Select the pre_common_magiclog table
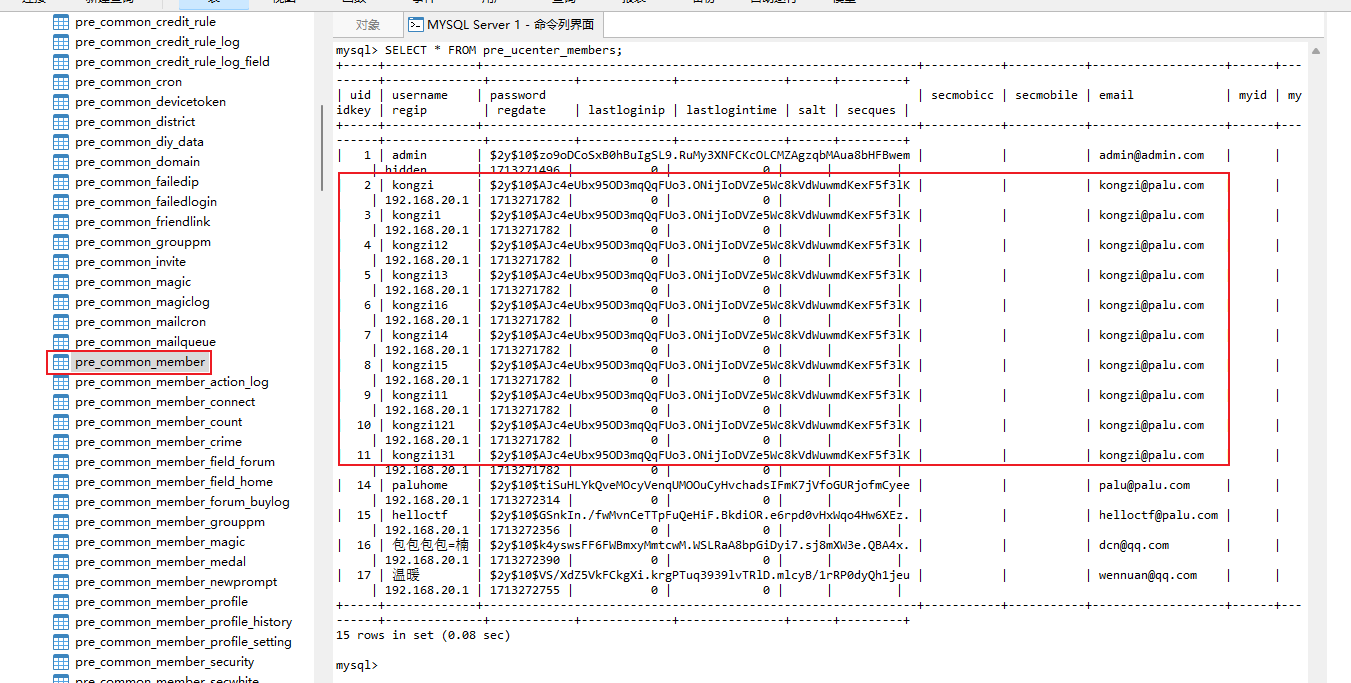The height and width of the screenshot is (683, 1351). click(x=142, y=302)
